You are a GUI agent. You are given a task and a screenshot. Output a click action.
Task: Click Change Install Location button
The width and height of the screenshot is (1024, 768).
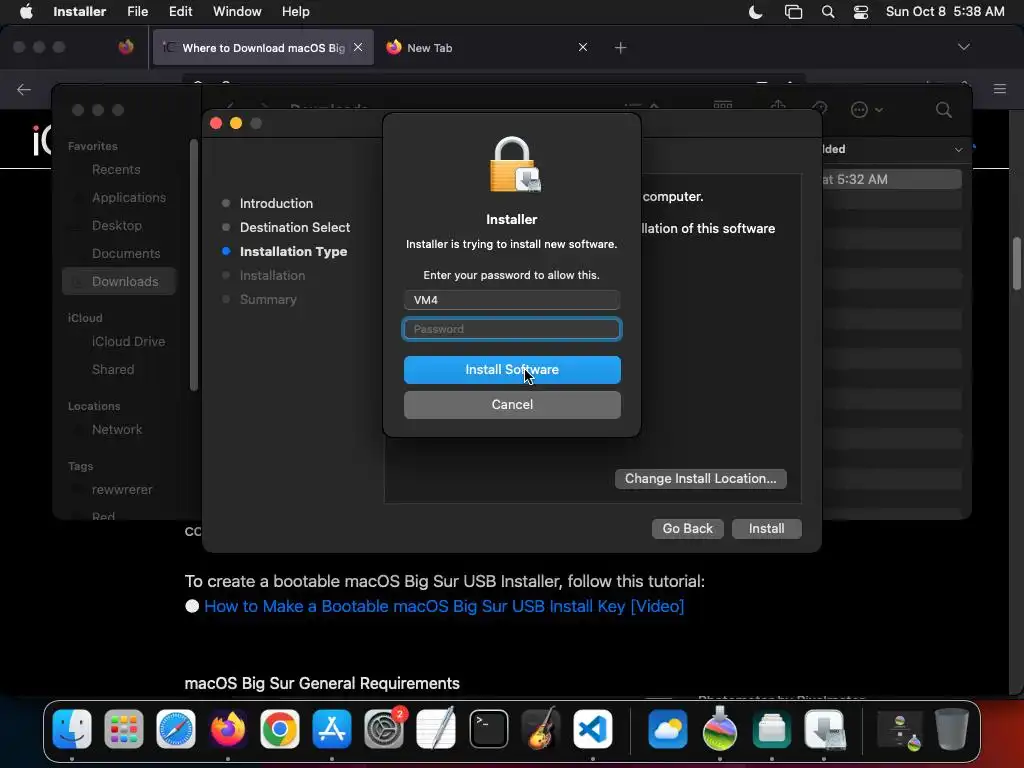(x=701, y=479)
